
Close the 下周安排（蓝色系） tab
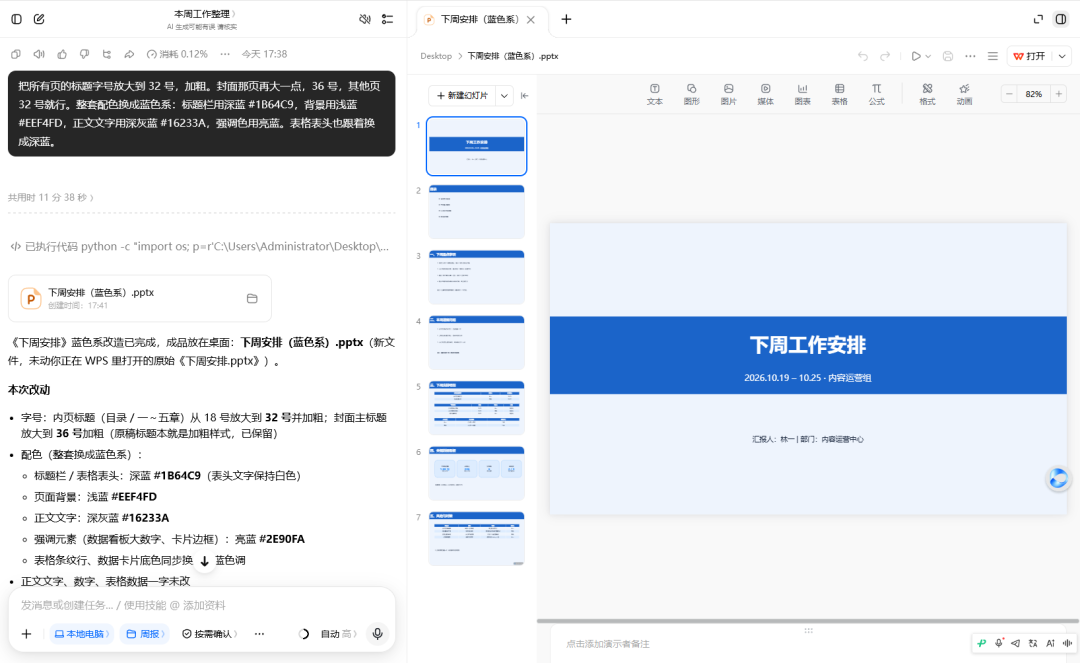coord(531,20)
